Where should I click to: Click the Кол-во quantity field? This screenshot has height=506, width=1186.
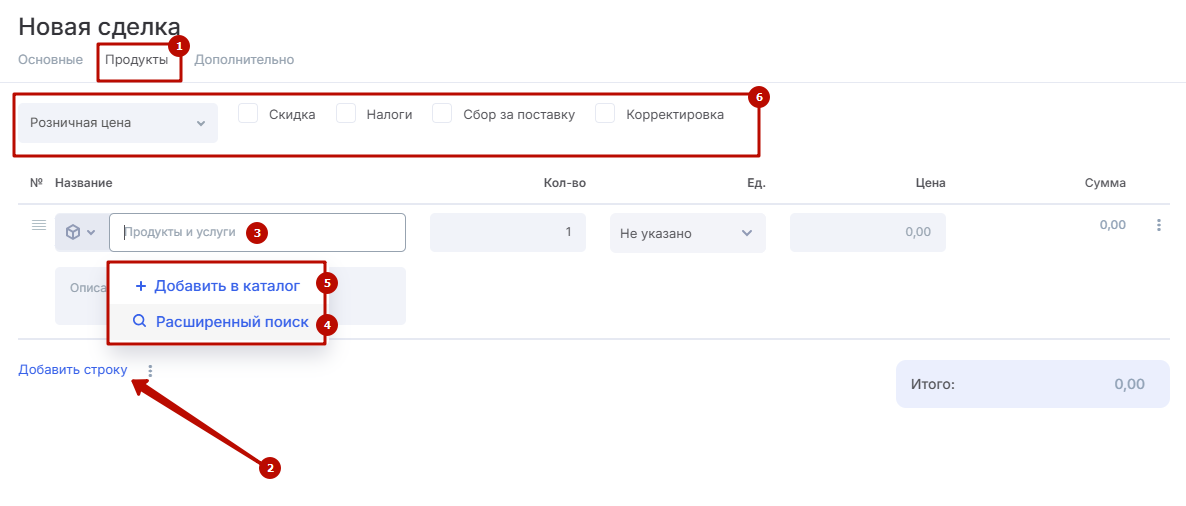[x=507, y=232]
